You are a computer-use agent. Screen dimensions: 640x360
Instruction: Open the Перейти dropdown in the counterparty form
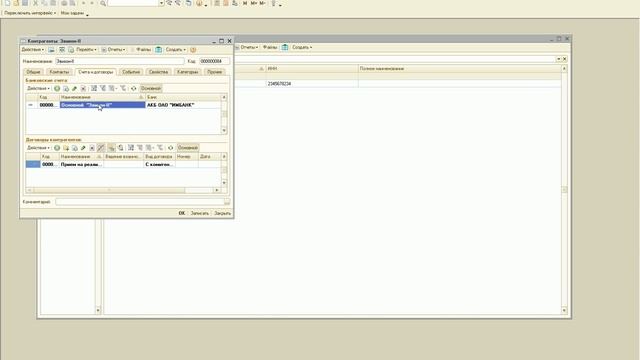86,49
